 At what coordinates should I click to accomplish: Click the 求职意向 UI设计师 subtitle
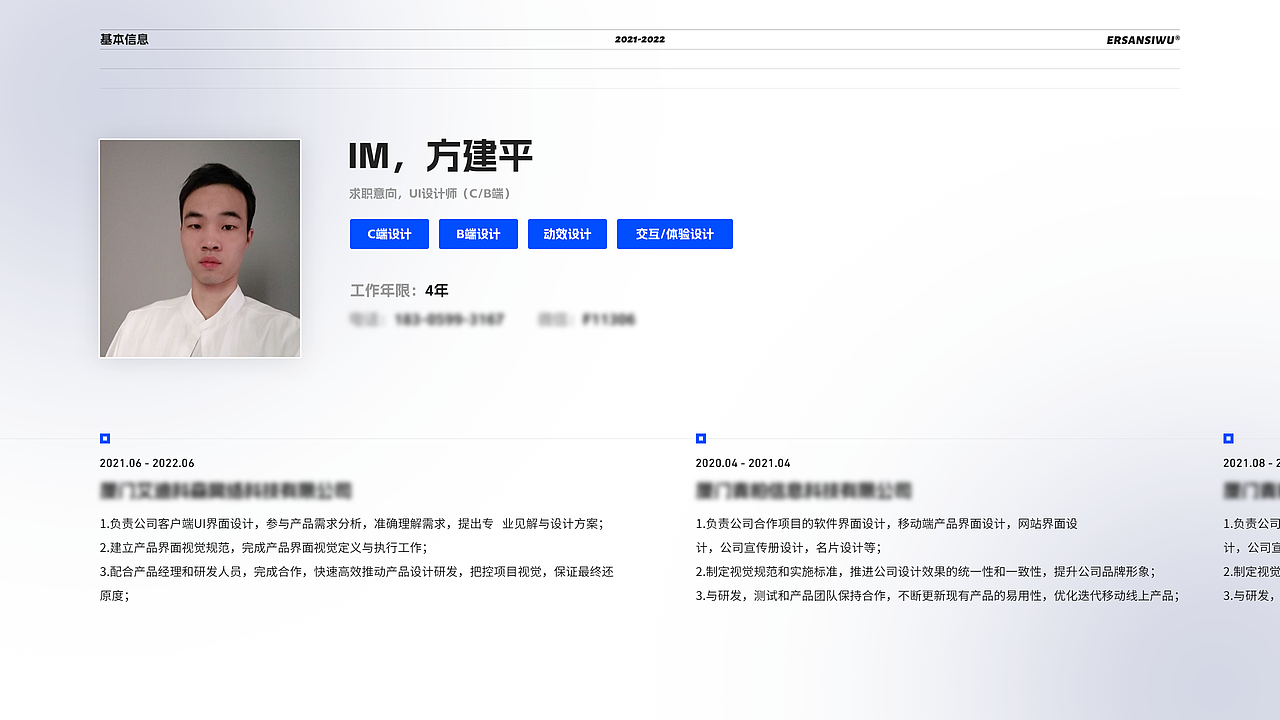pos(430,194)
